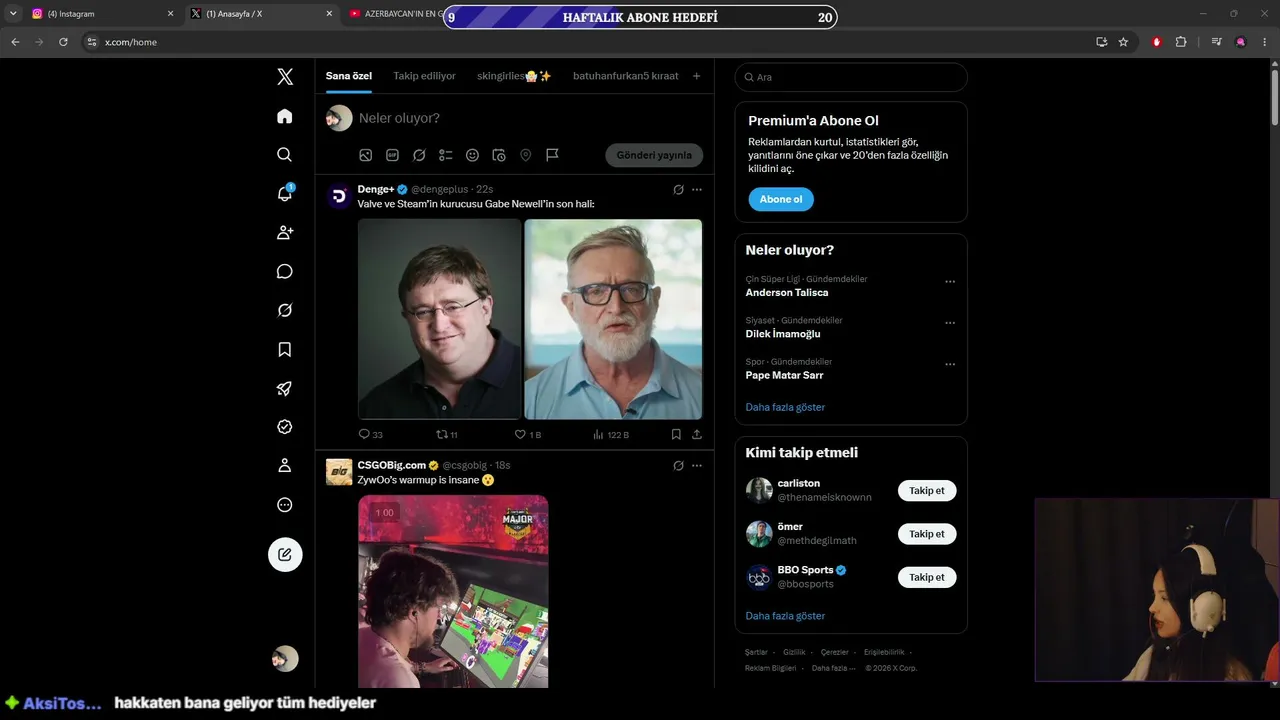1280x720 pixels.
Task: Tag a location in the new post
Action: [x=525, y=155]
